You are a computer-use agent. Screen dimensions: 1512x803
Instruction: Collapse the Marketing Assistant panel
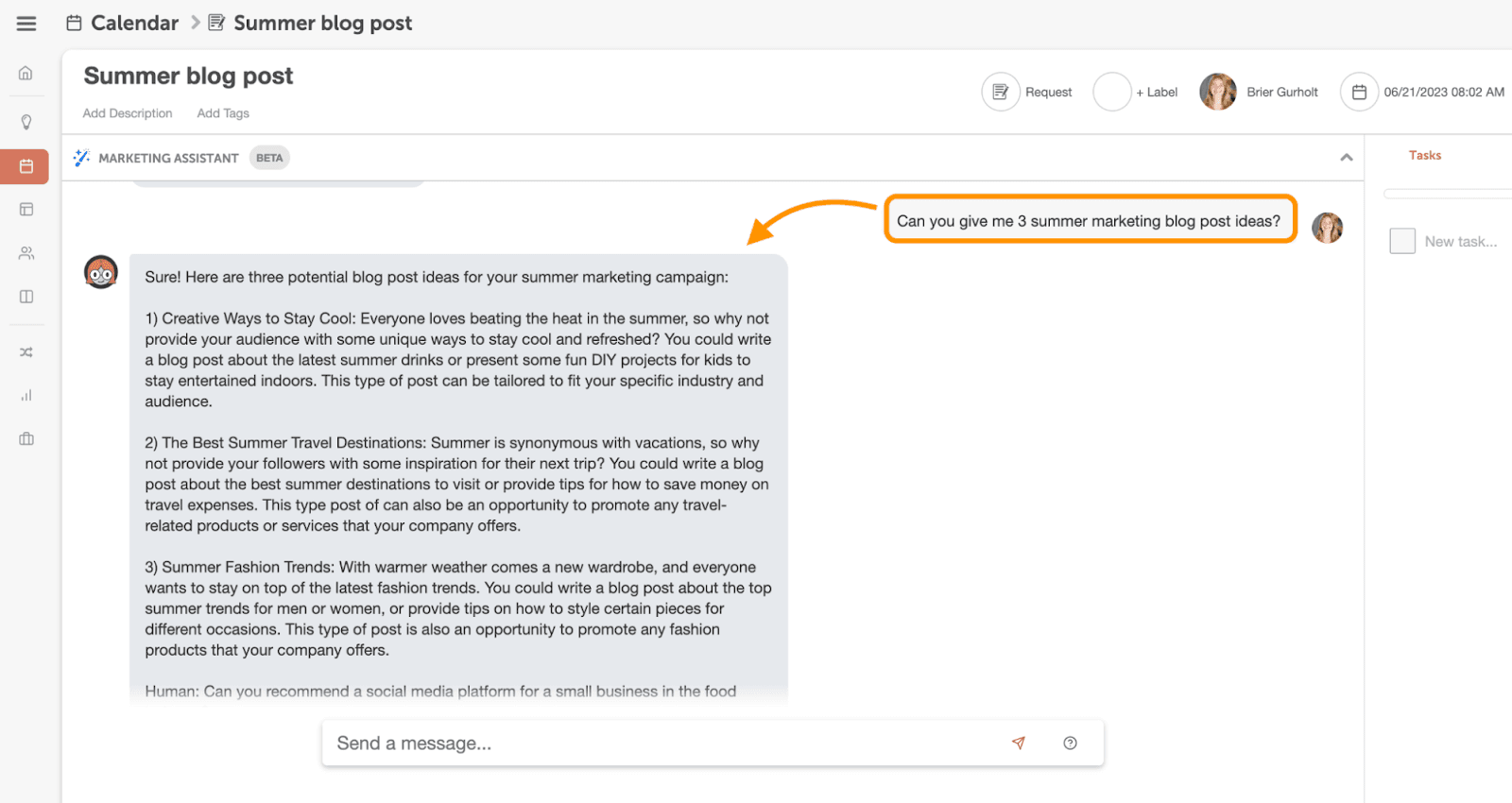pos(1346,158)
